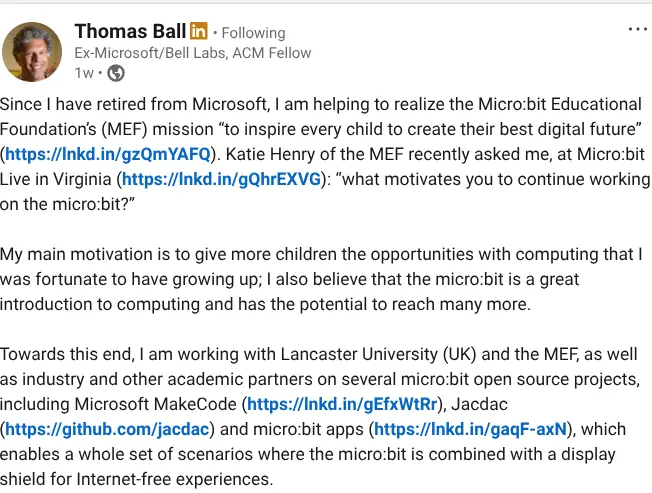Click the Following status label

click(x=253, y=33)
